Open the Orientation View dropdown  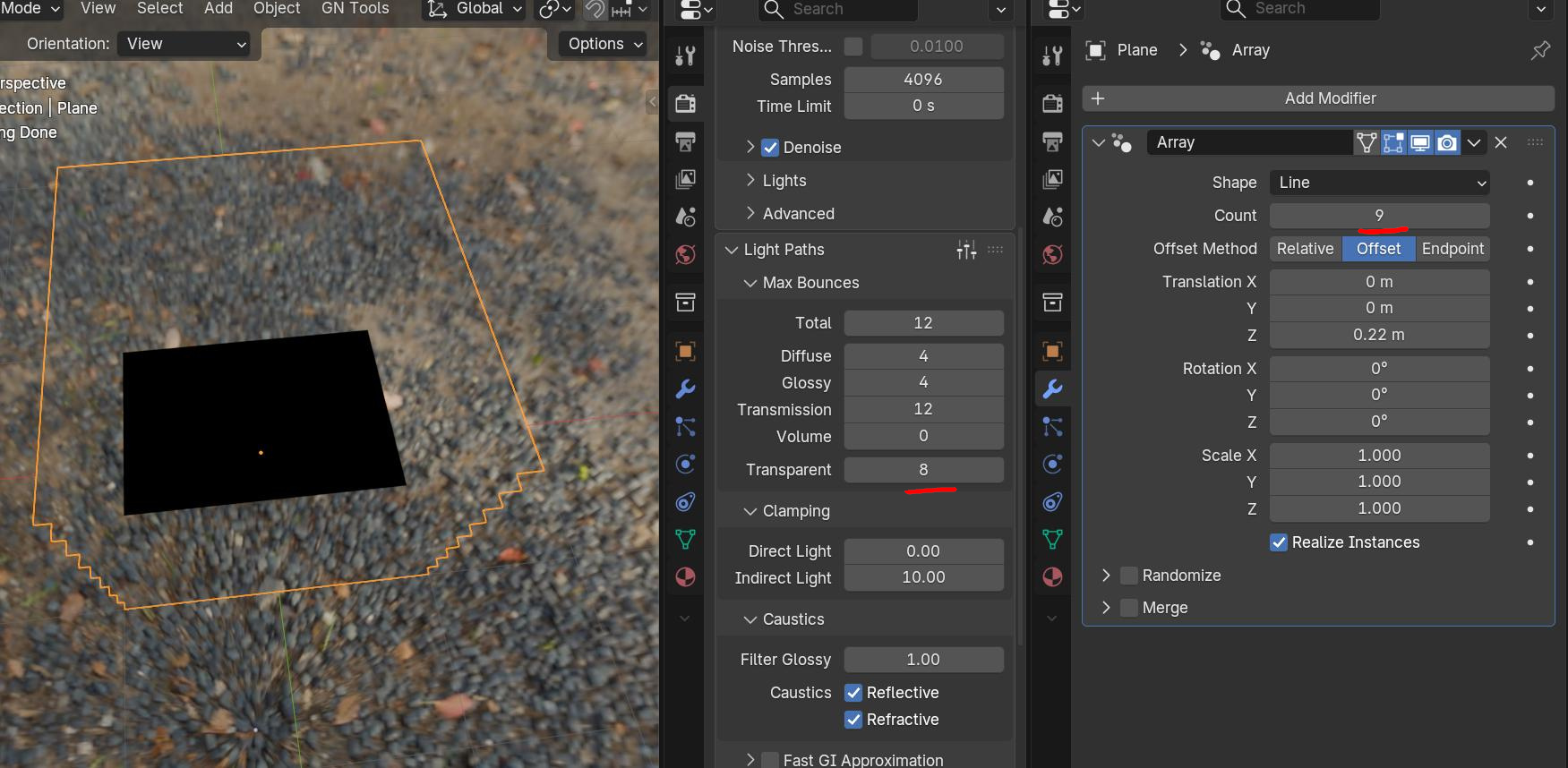[x=184, y=44]
